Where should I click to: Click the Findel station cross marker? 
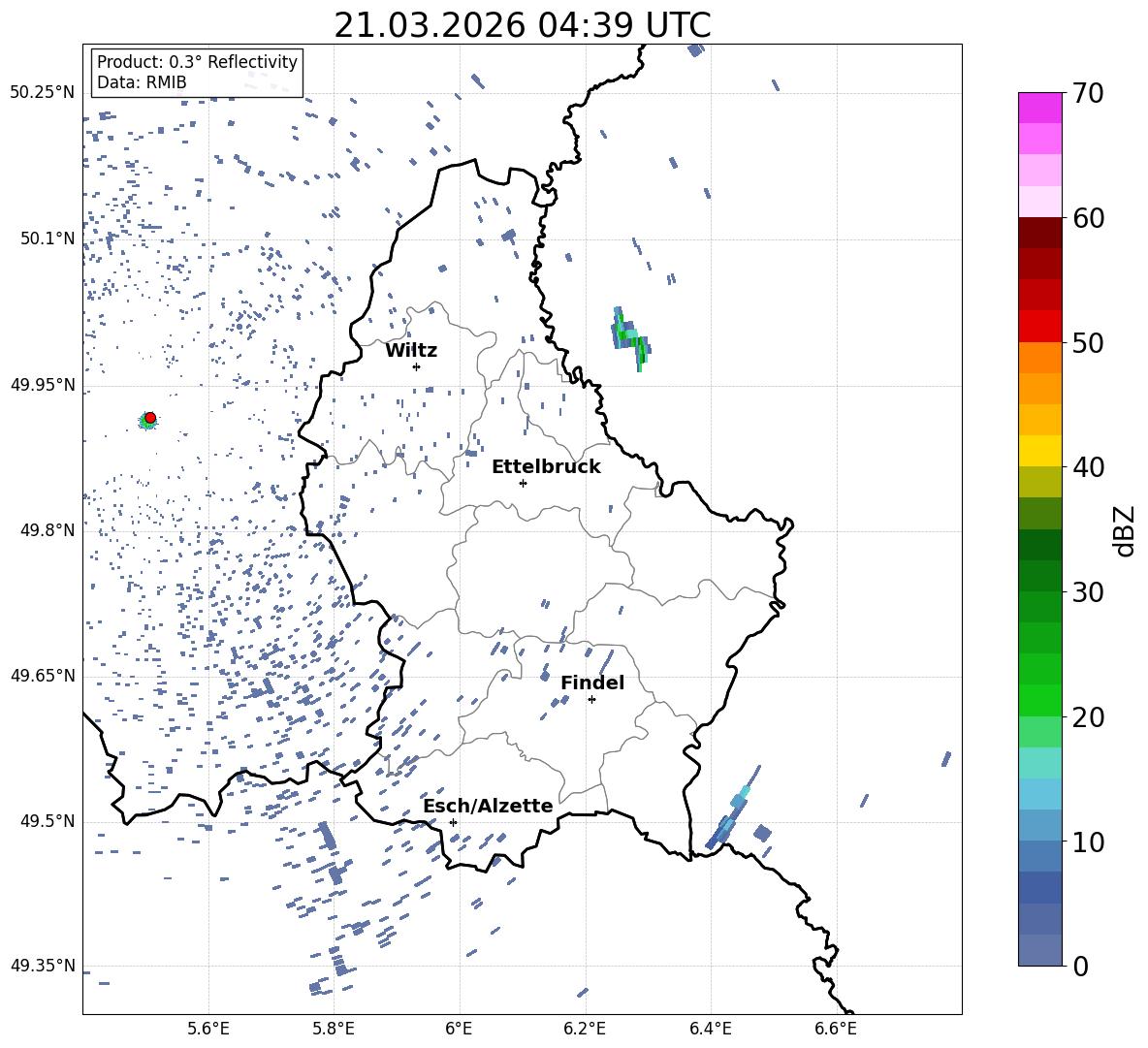[x=591, y=700]
